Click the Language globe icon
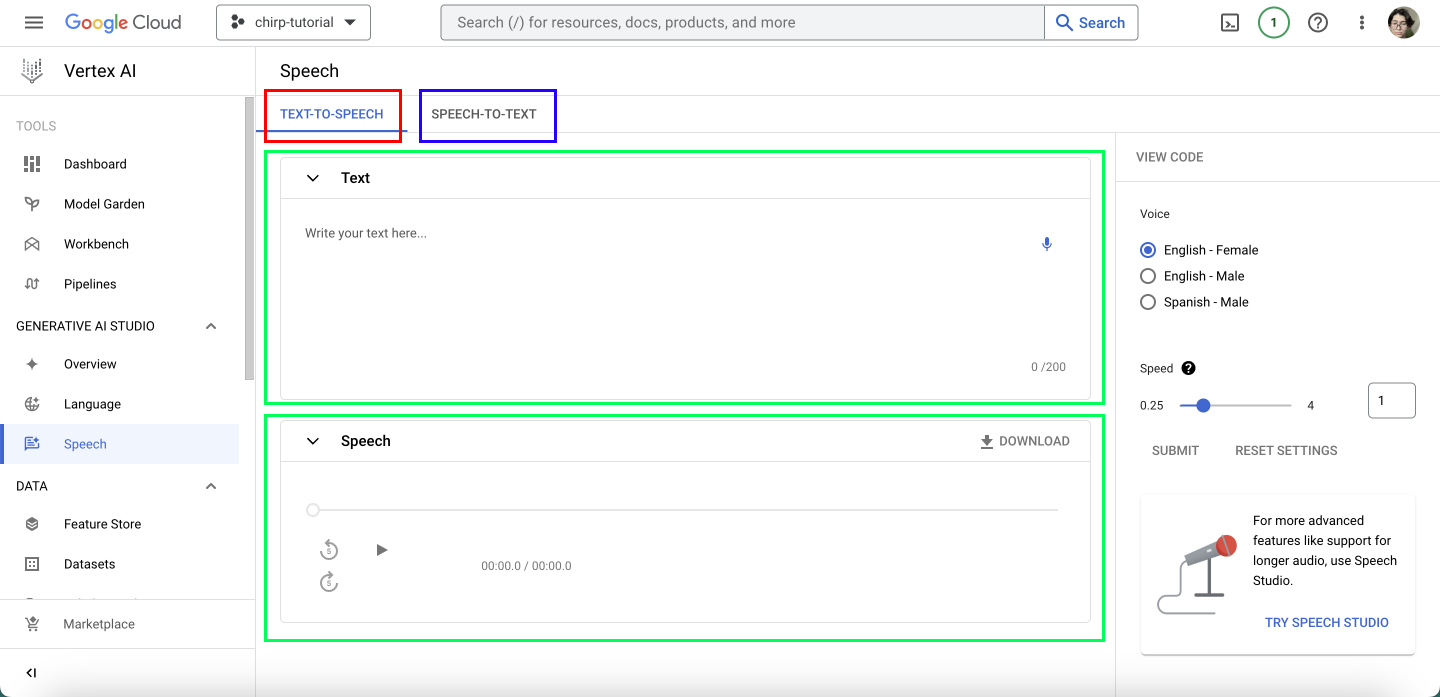Viewport: 1440px width, 697px height. 32,404
